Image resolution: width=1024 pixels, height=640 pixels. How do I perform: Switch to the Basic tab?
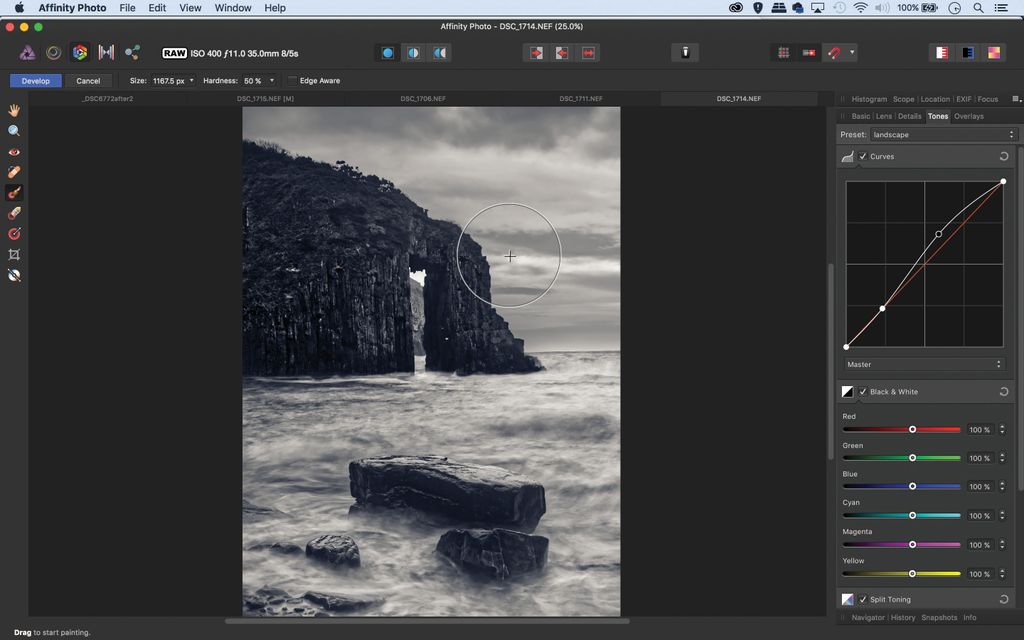860,116
